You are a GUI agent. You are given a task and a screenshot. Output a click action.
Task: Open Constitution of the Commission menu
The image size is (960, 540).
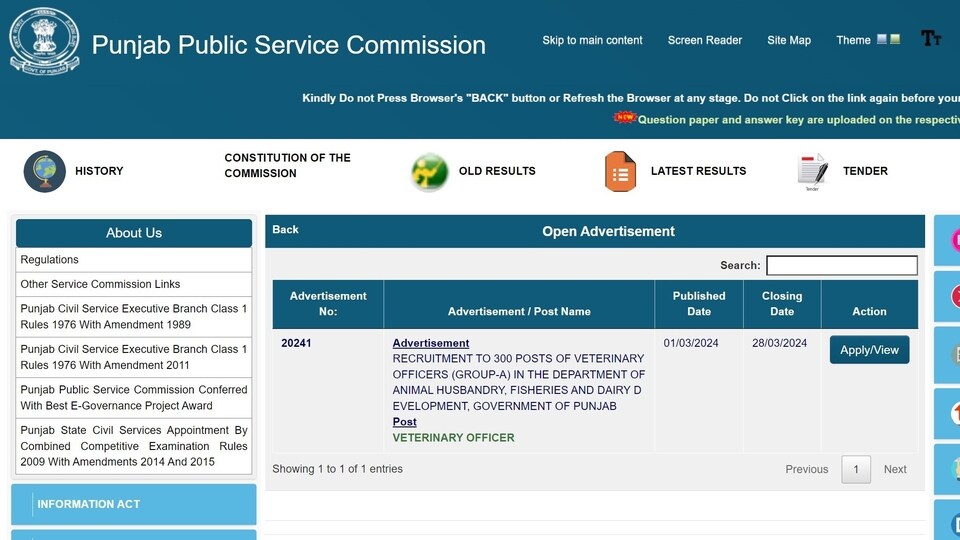[287, 165]
